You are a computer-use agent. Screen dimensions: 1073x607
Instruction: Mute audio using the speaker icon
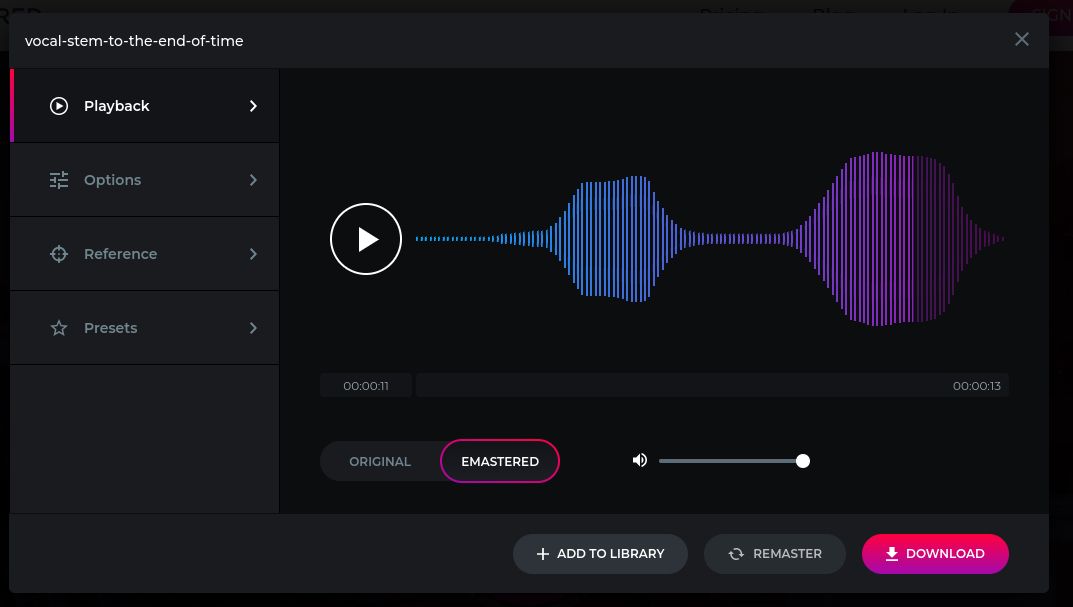[x=639, y=460]
